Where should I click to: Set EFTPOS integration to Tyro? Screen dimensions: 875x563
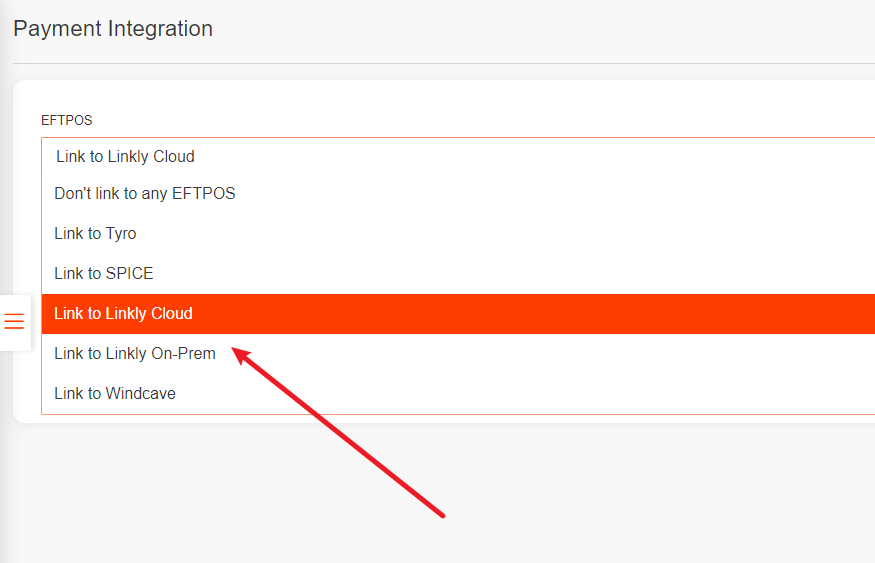[x=95, y=233]
